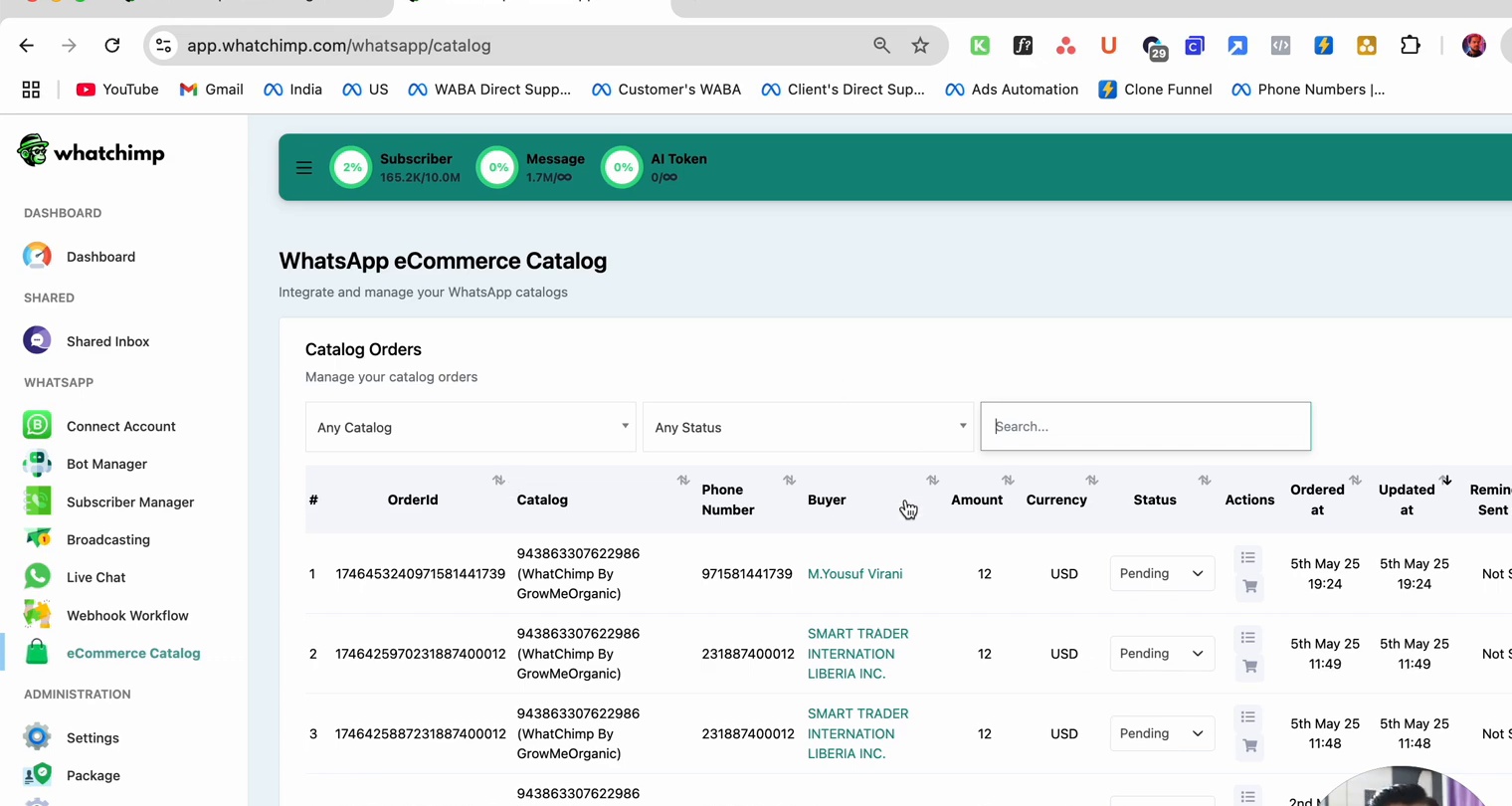
Task: Open Shared Inbox in the sidebar
Action: [x=87, y=341]
